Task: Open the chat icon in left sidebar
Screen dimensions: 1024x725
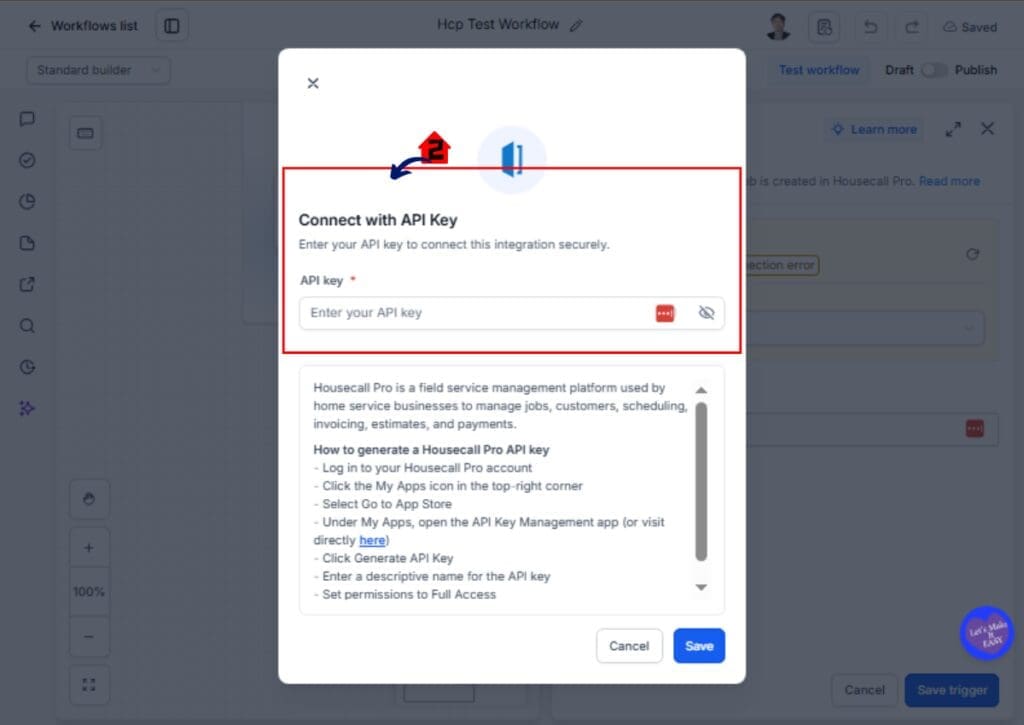Action: tap(27, 119)
